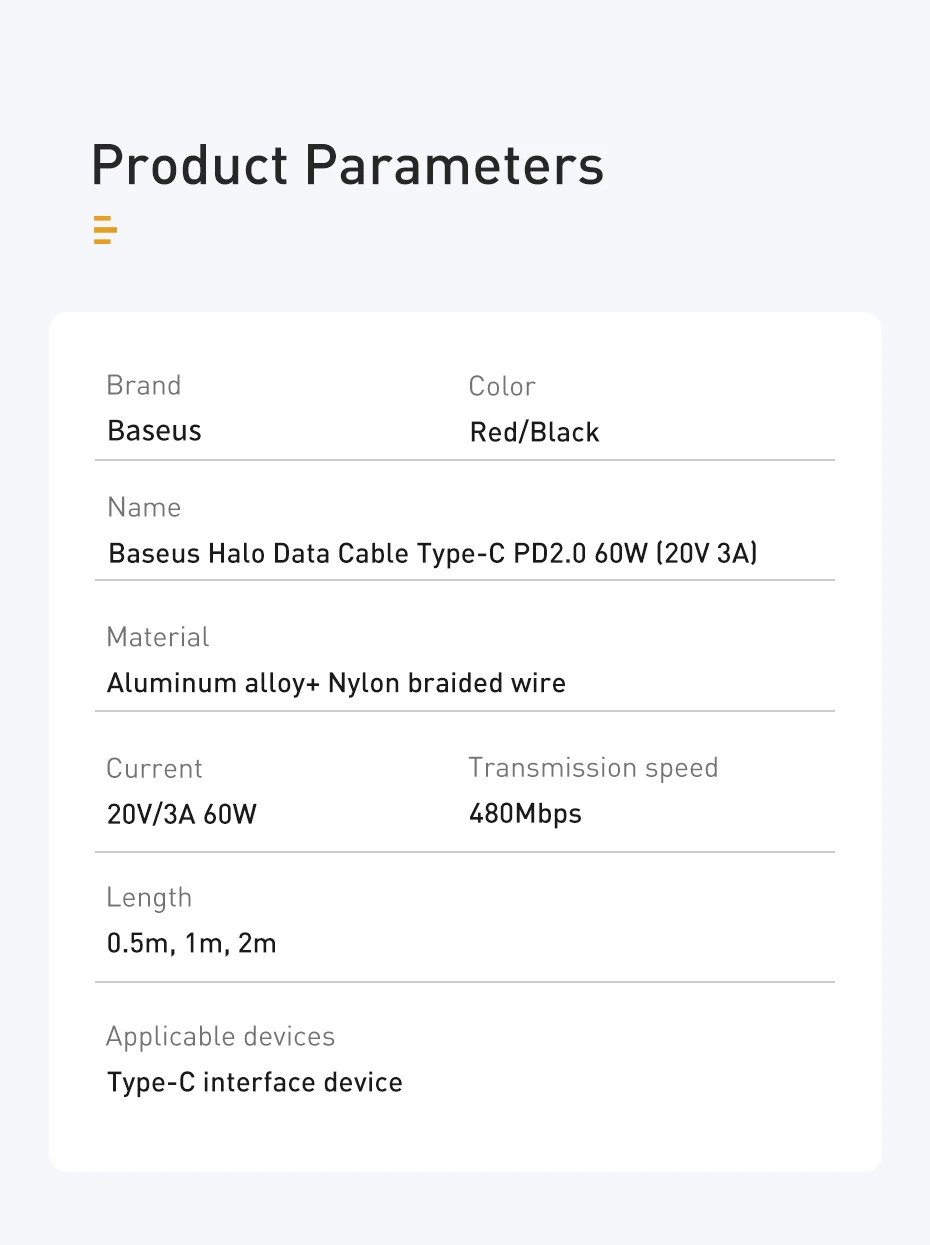Click the Product Parameters heading
930x1245 pixels.
pos(347,166)
